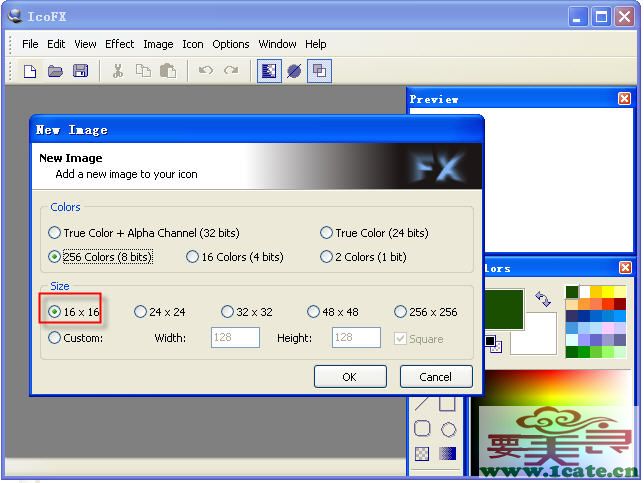Click the Open folder toolbar icon

pos(55,71)
